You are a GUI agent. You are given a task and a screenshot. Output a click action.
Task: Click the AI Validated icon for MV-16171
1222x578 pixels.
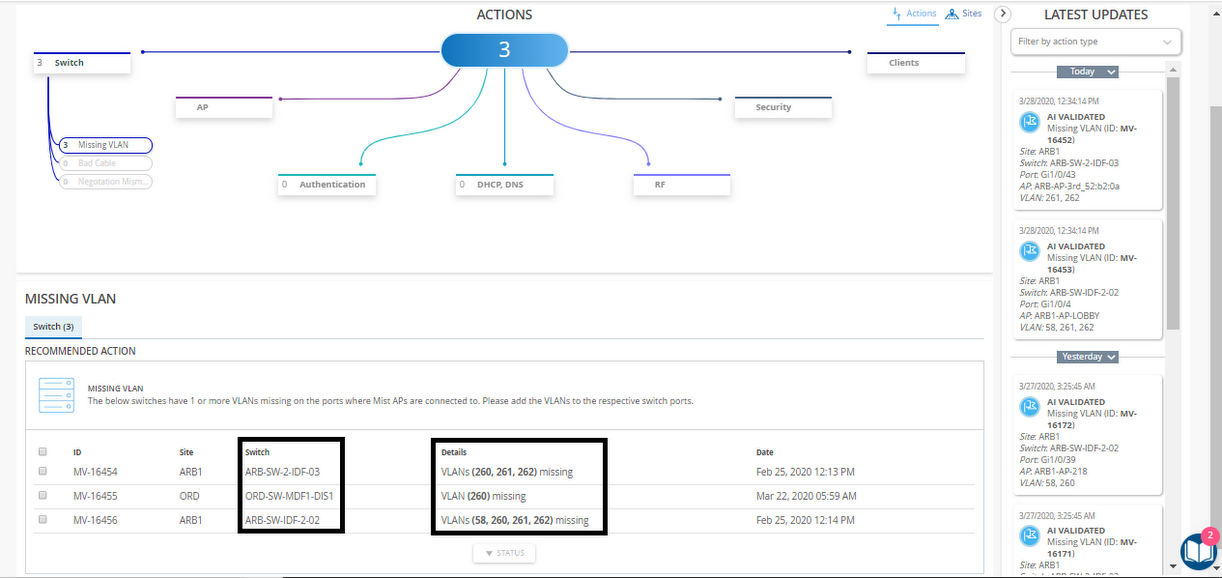coord(1031,537)
